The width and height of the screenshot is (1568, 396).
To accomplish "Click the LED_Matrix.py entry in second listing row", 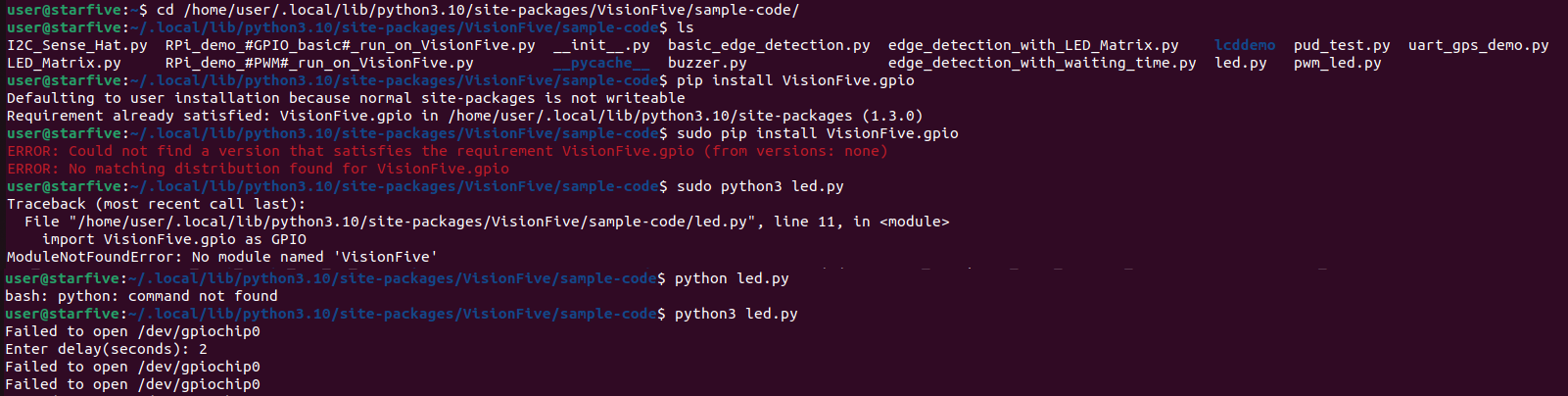I will coord(64,63).
